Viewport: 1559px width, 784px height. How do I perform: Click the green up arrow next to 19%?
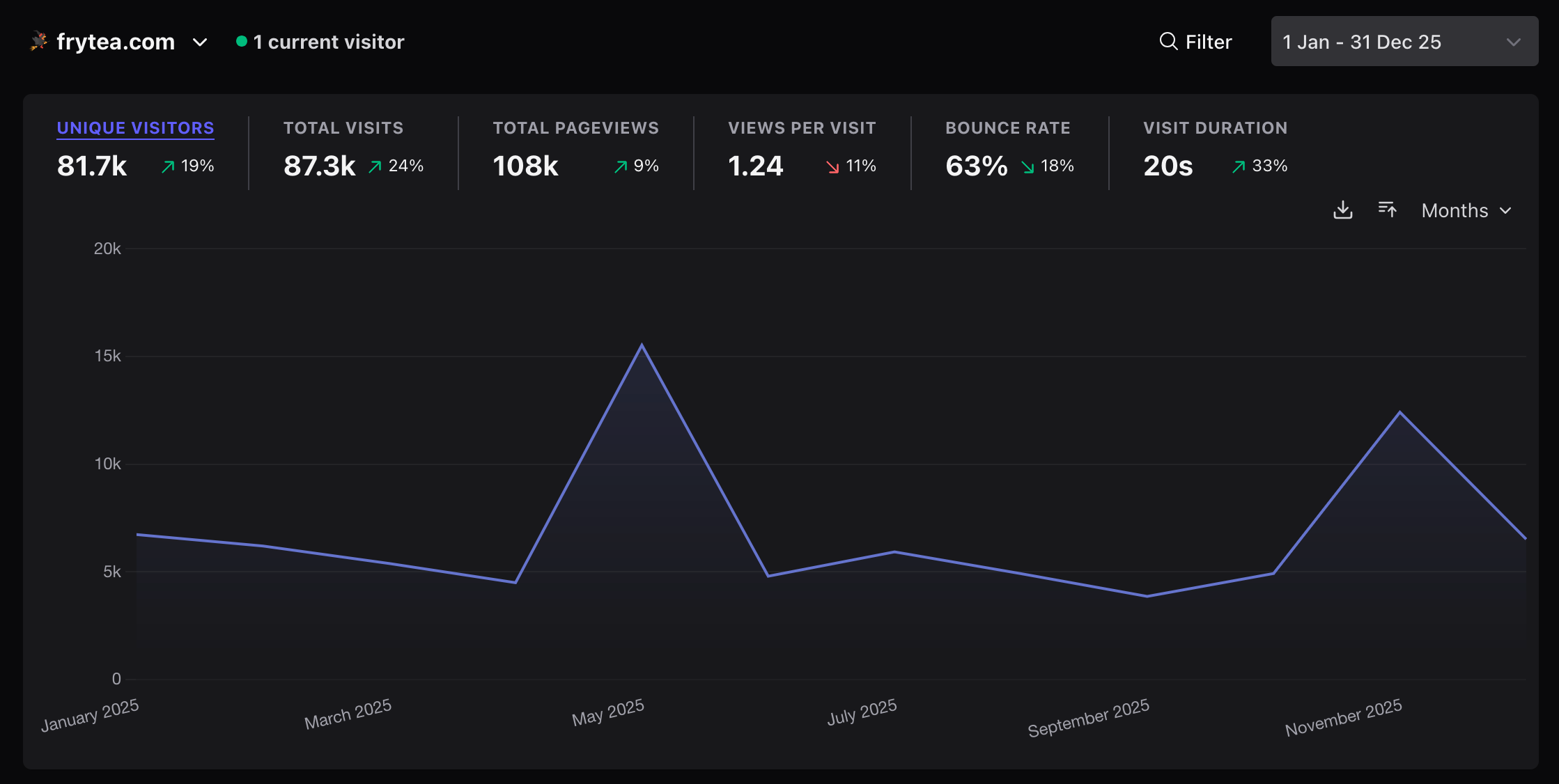(168, 166)
